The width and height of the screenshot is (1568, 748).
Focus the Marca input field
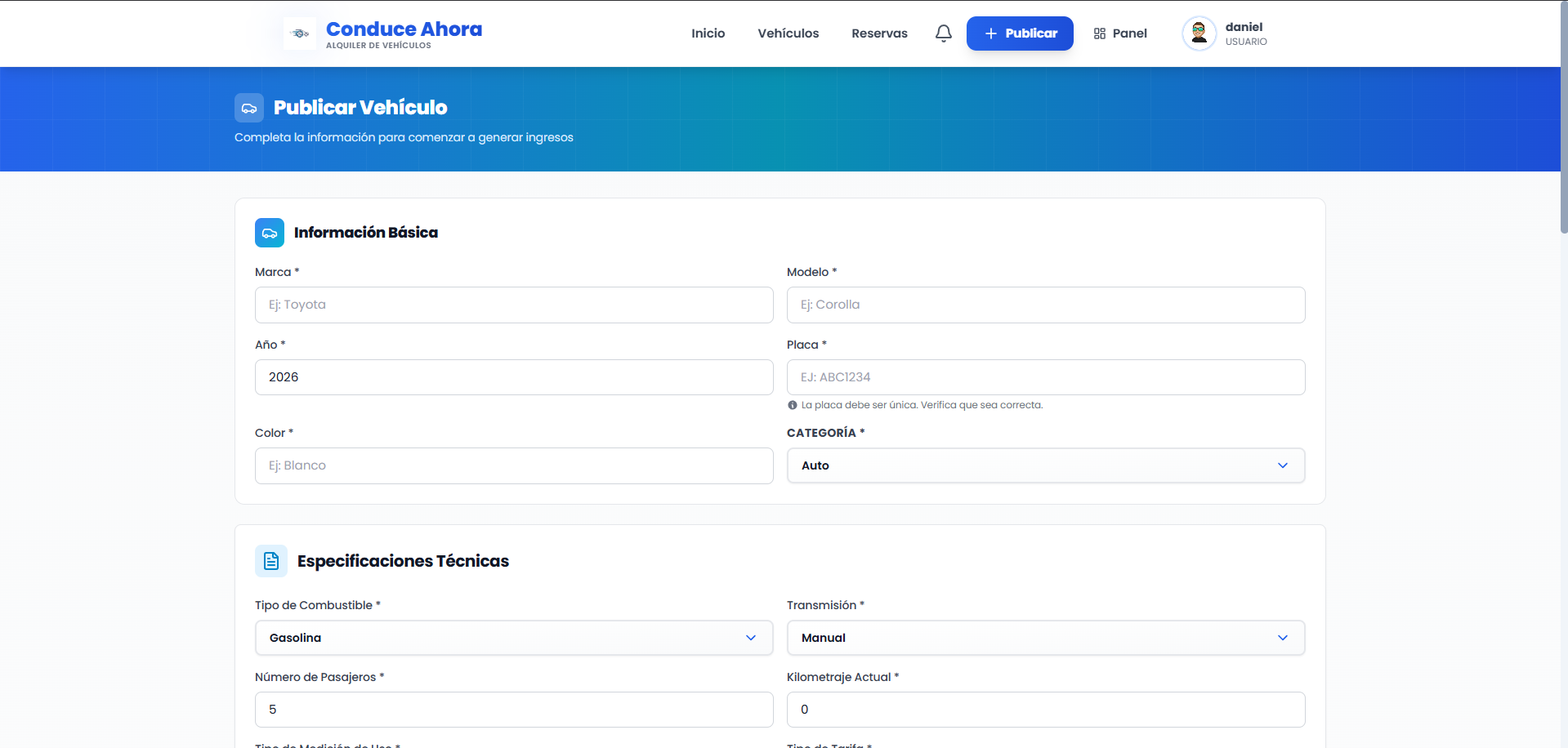click(513, 305)
